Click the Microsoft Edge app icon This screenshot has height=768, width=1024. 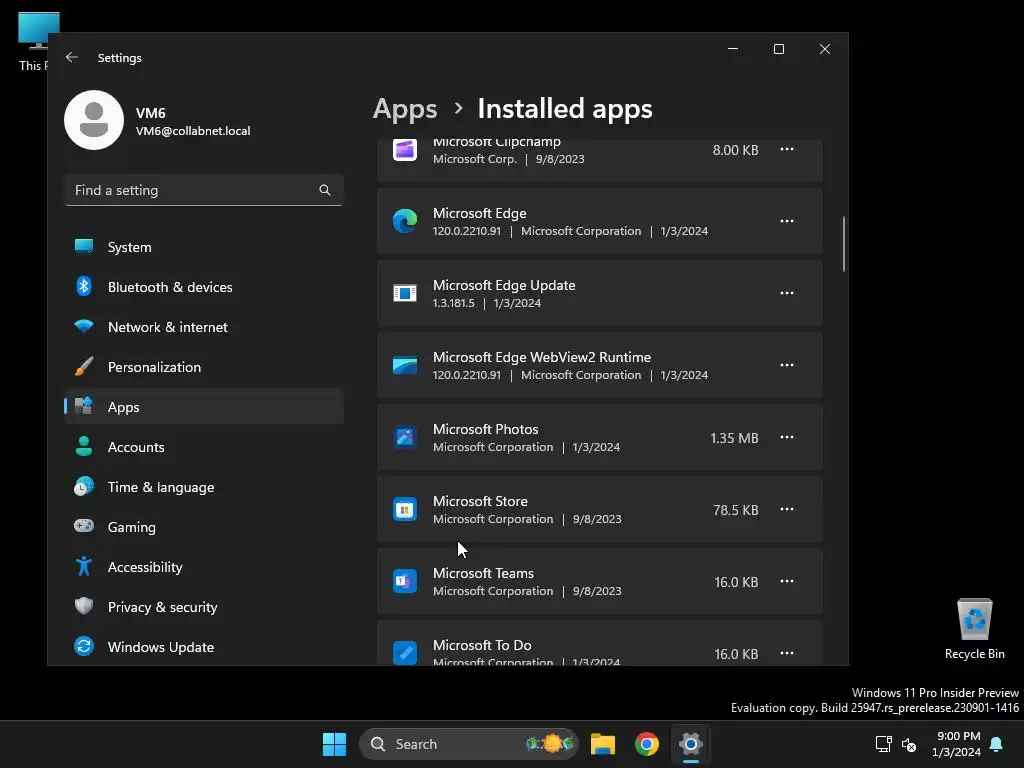(x=405, y=221)
